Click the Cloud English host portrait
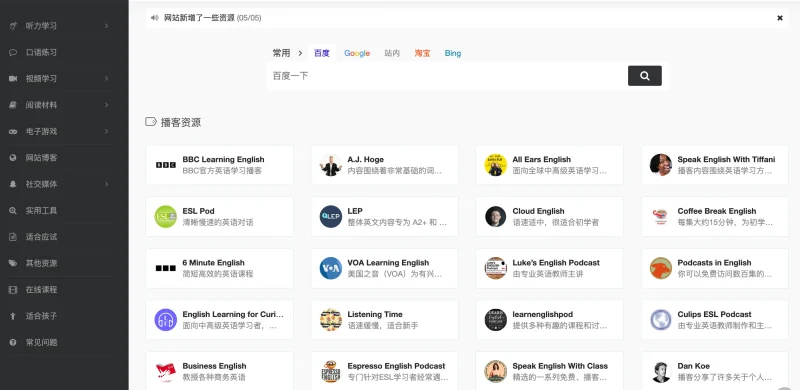Image resolution: width=800 pixels, height=390 pixels. [x=495, y=216]
